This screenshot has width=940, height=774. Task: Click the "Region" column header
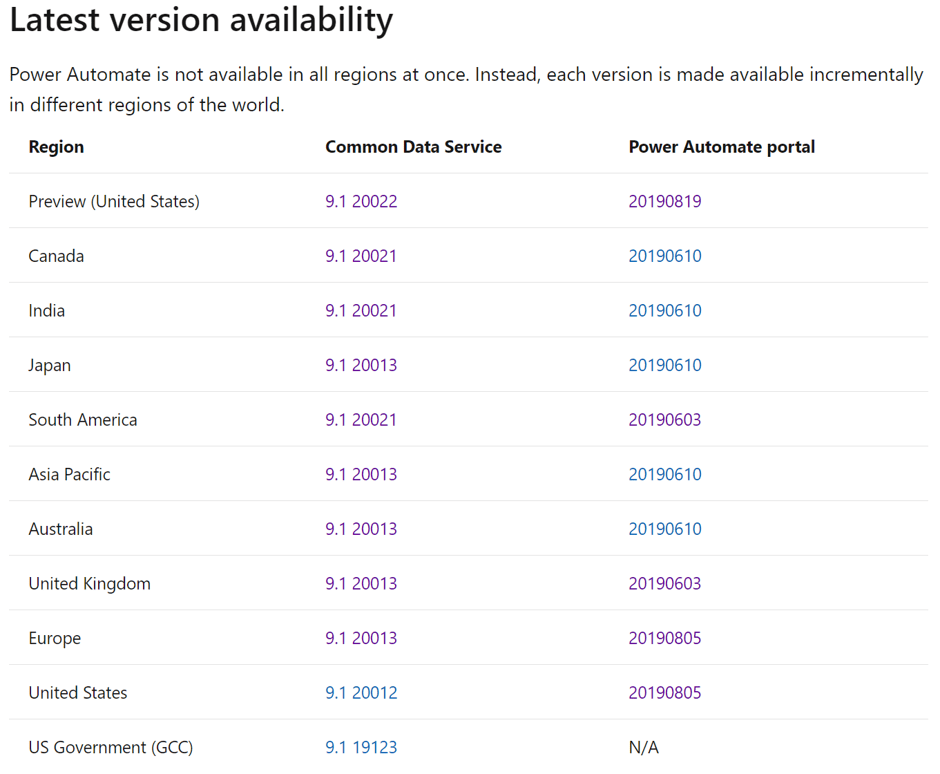pyautogui.click(x=56, y=147)
